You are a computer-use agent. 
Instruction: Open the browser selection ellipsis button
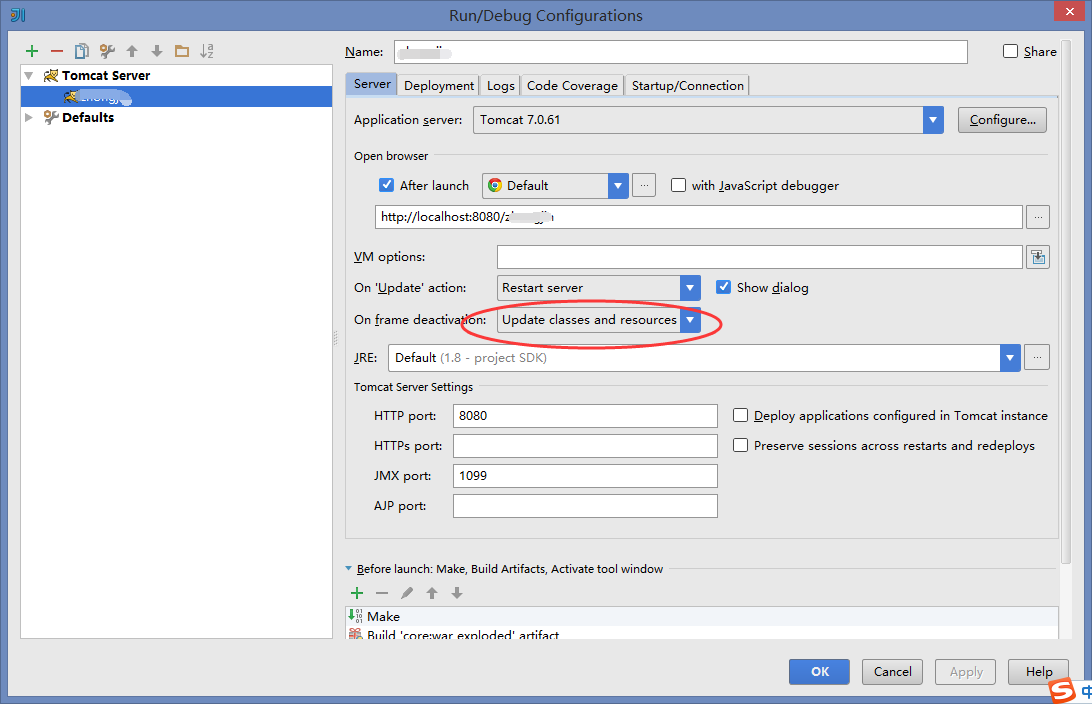tap(644, 185)
